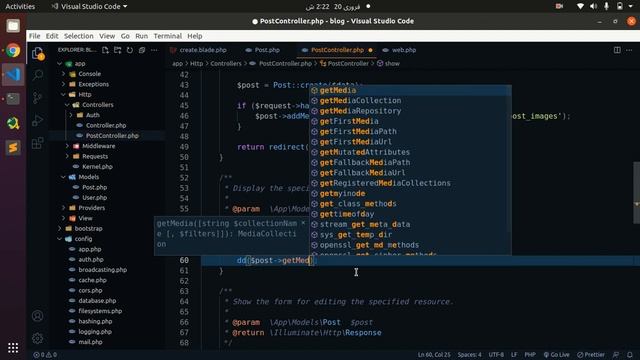The width and height of the screenshot is (640, 360).
Task: Open Source Control view icon
Action: tap(38, 98)
